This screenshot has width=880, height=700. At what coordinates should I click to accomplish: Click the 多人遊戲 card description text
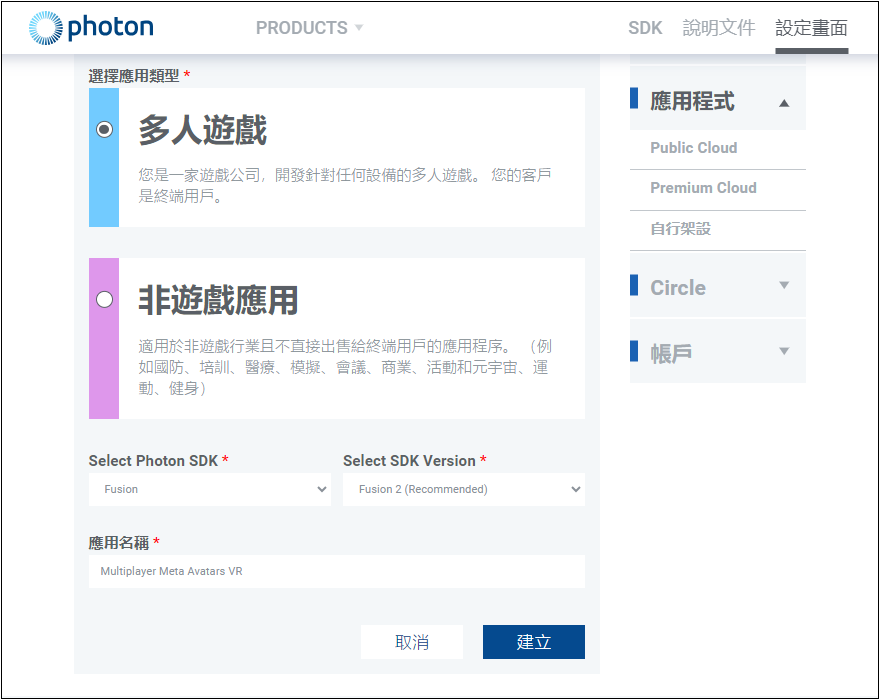345,185
